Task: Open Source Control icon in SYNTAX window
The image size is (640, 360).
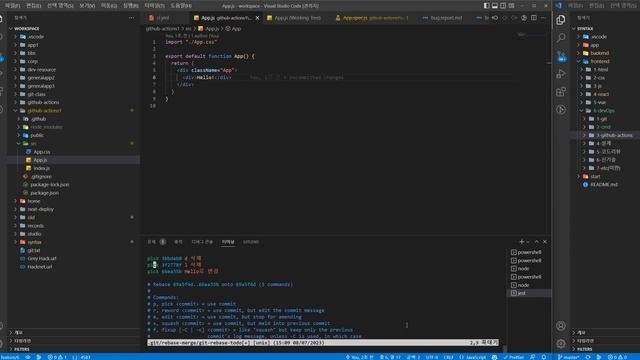Action: (x=561, y=56)
